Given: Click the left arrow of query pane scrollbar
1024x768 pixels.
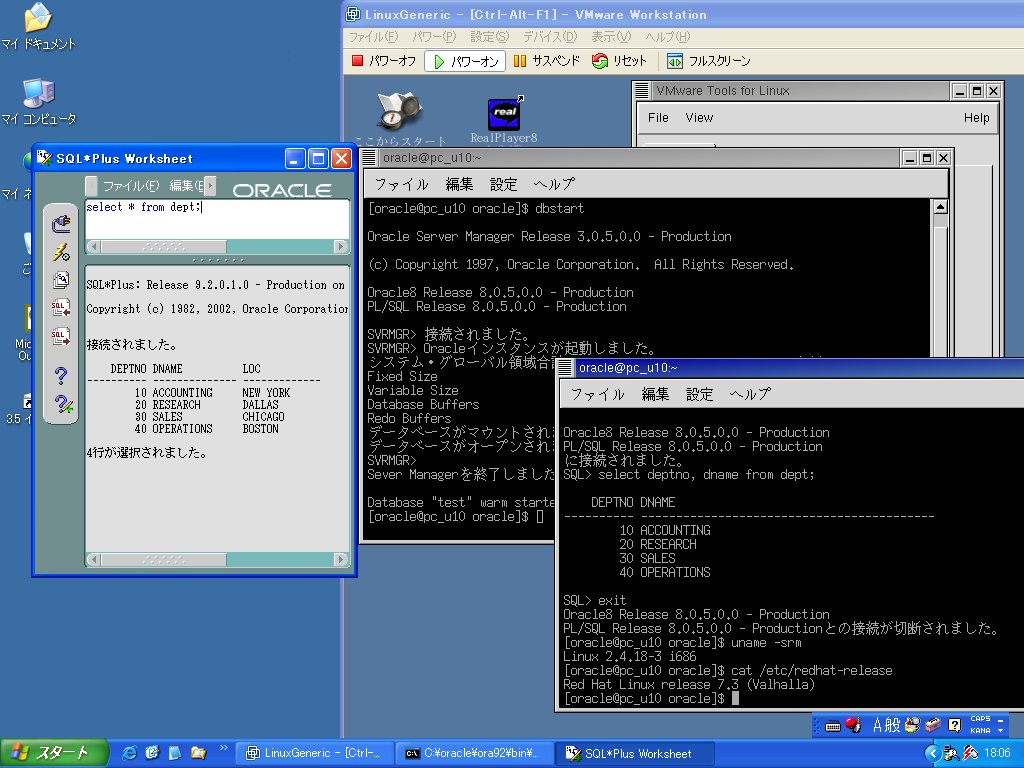Looking at the screenshot, I should [x=93, y=247].
